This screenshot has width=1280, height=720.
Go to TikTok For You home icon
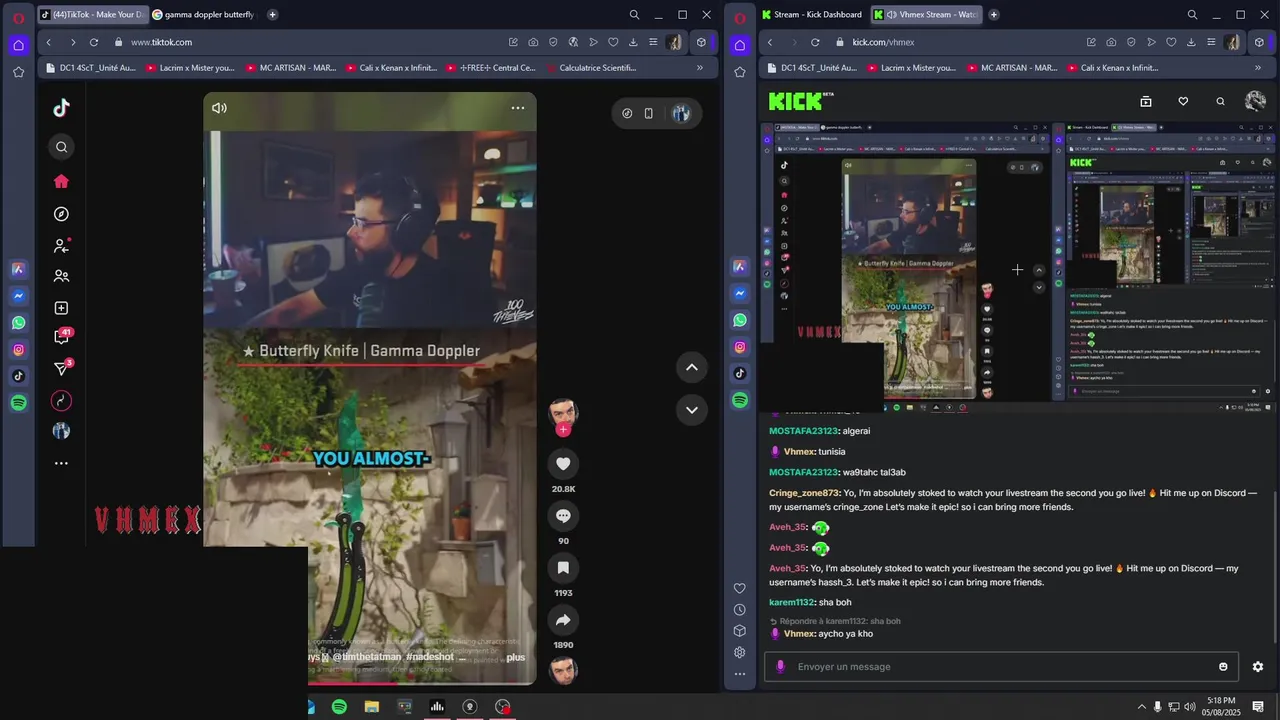pos(61,181)
